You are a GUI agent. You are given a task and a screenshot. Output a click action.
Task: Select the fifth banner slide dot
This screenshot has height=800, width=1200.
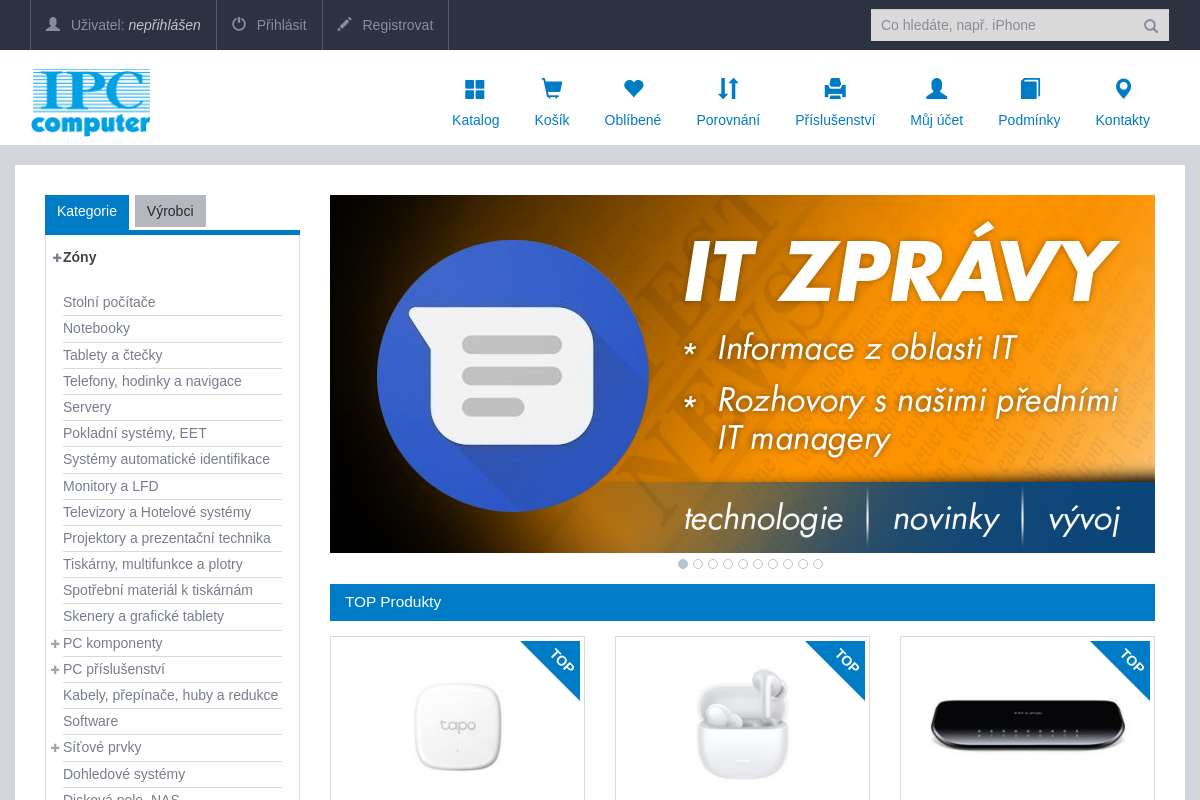coord(743,564)
